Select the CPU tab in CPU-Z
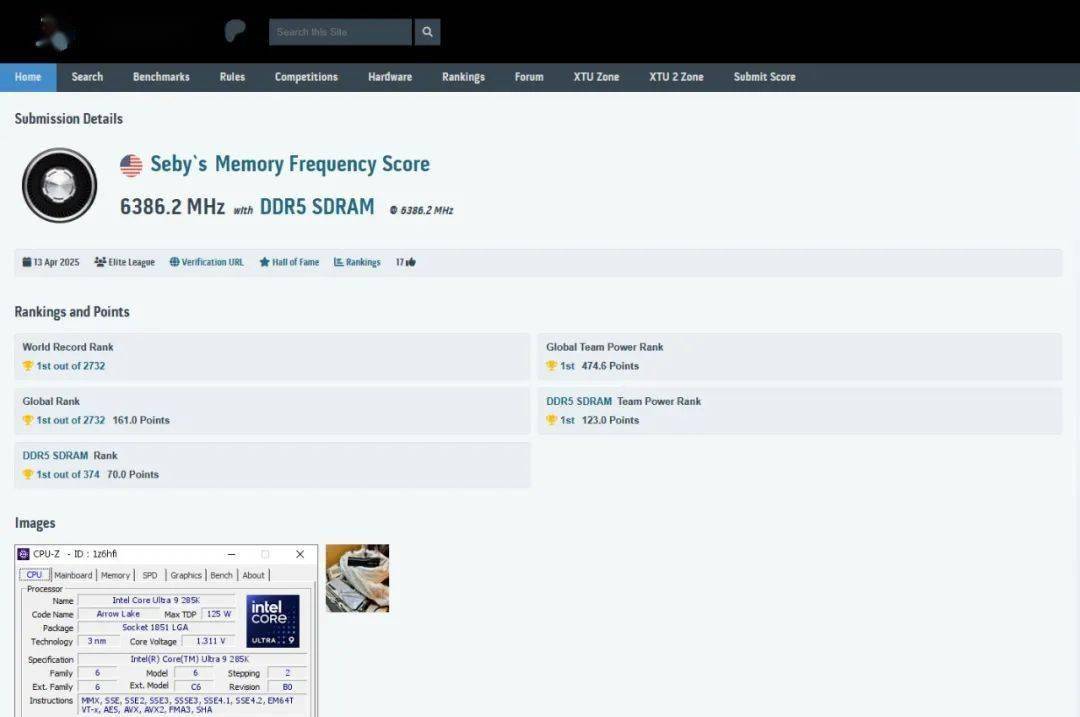Viewport: 1080px width, 717px height. point(34,574)
